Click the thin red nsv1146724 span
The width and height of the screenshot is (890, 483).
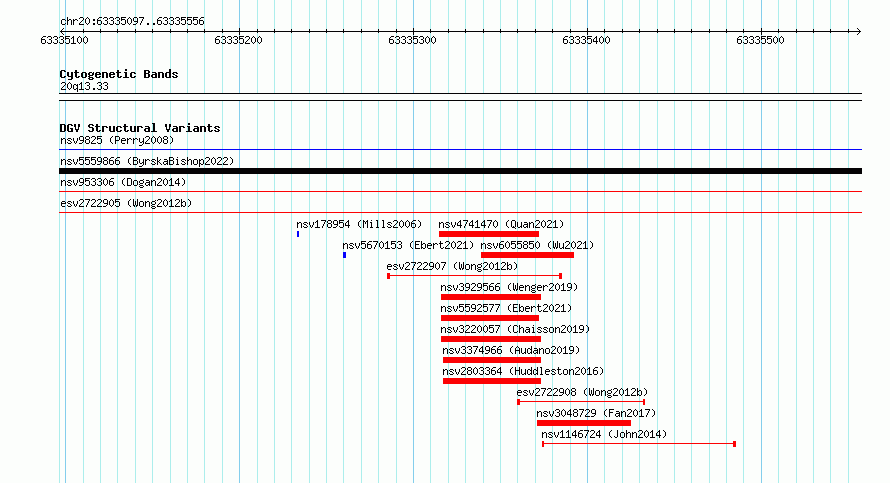639,444
